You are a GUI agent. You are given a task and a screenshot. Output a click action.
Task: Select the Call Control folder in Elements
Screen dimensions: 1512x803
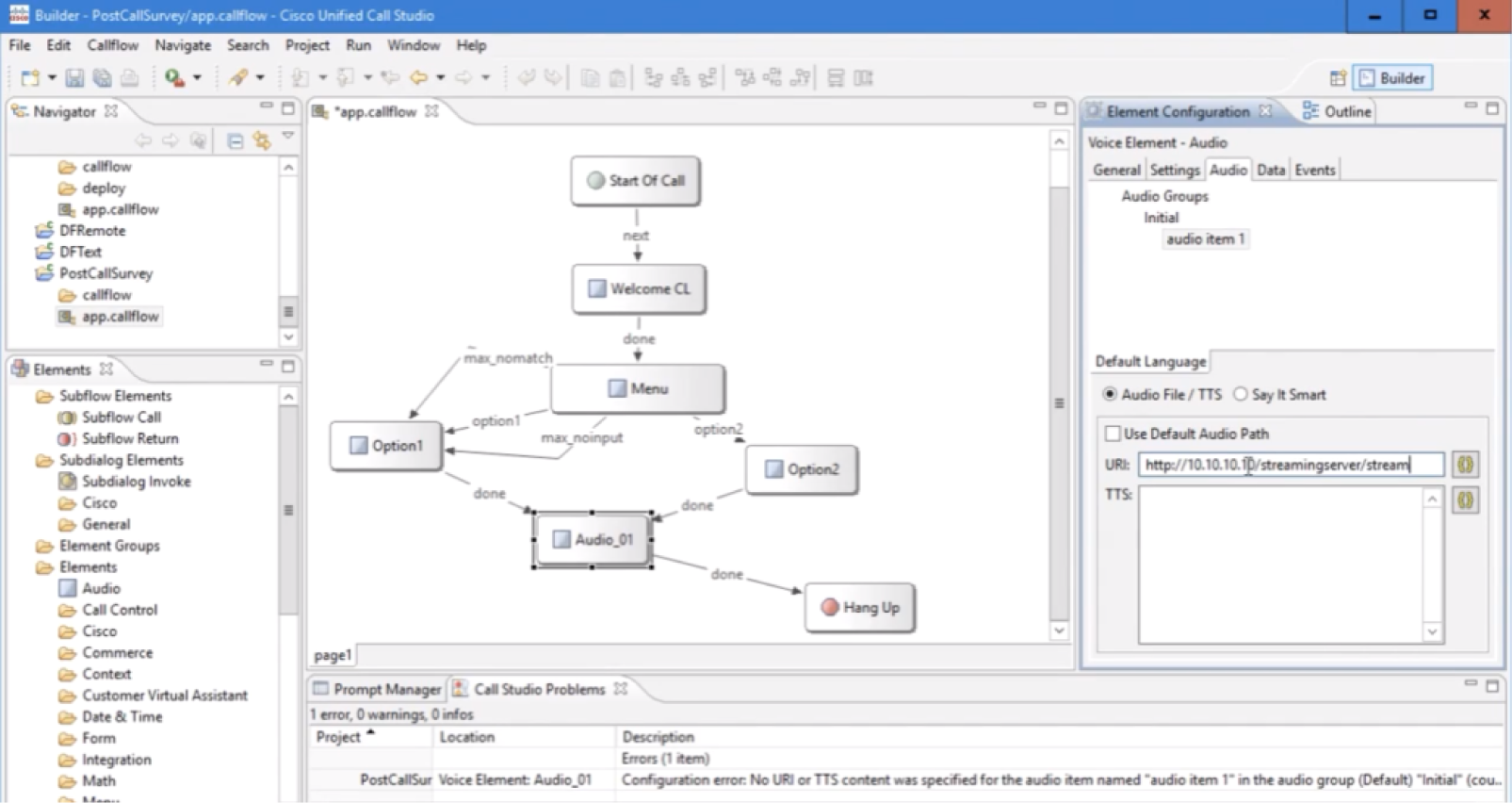click(x=120, y=610)
